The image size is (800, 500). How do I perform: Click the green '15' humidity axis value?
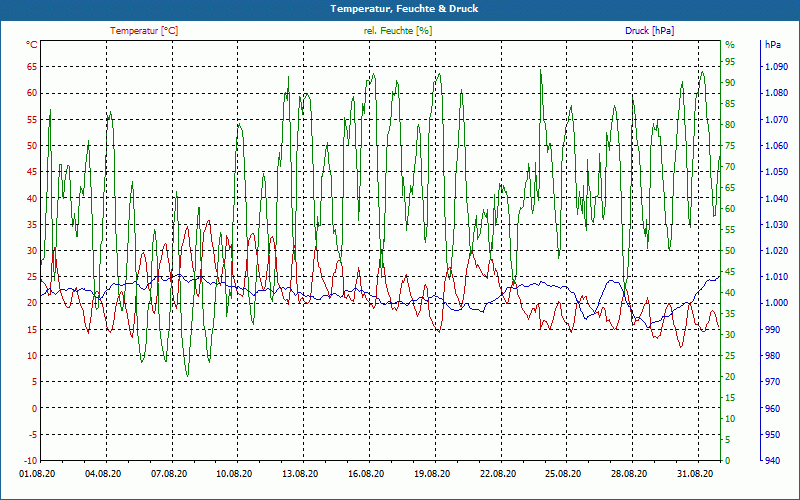[730, 397]
